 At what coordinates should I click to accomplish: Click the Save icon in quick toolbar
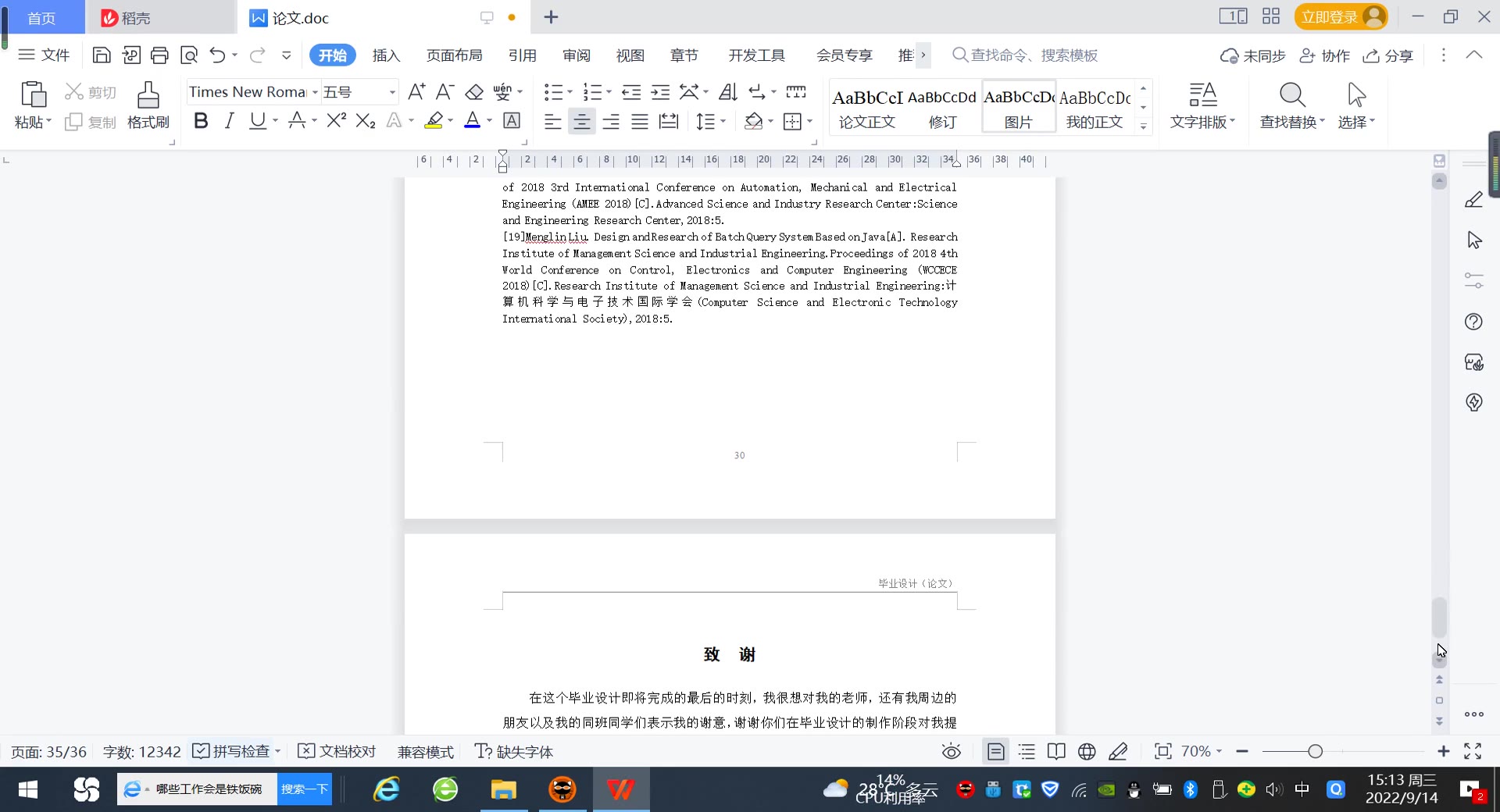pyautogui.click(x=102, y=55)
